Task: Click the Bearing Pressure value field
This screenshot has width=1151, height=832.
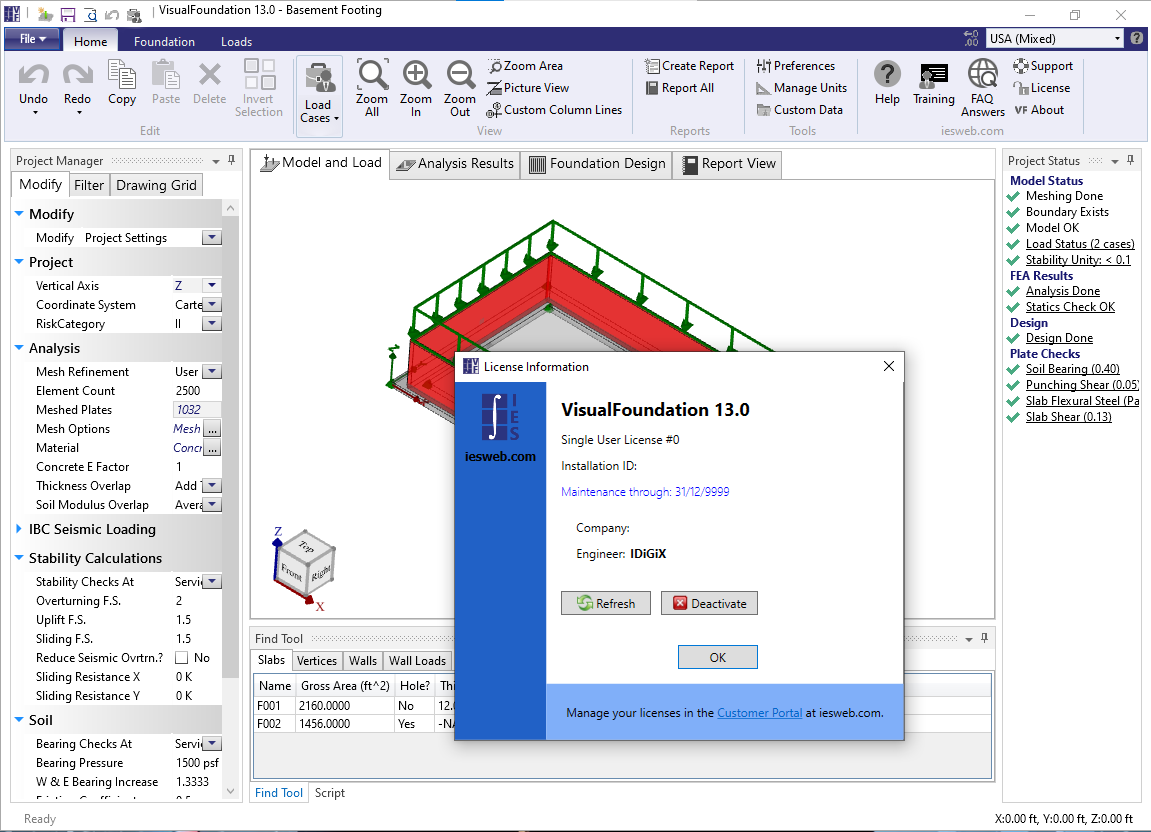Action: (x=197, y=763)
